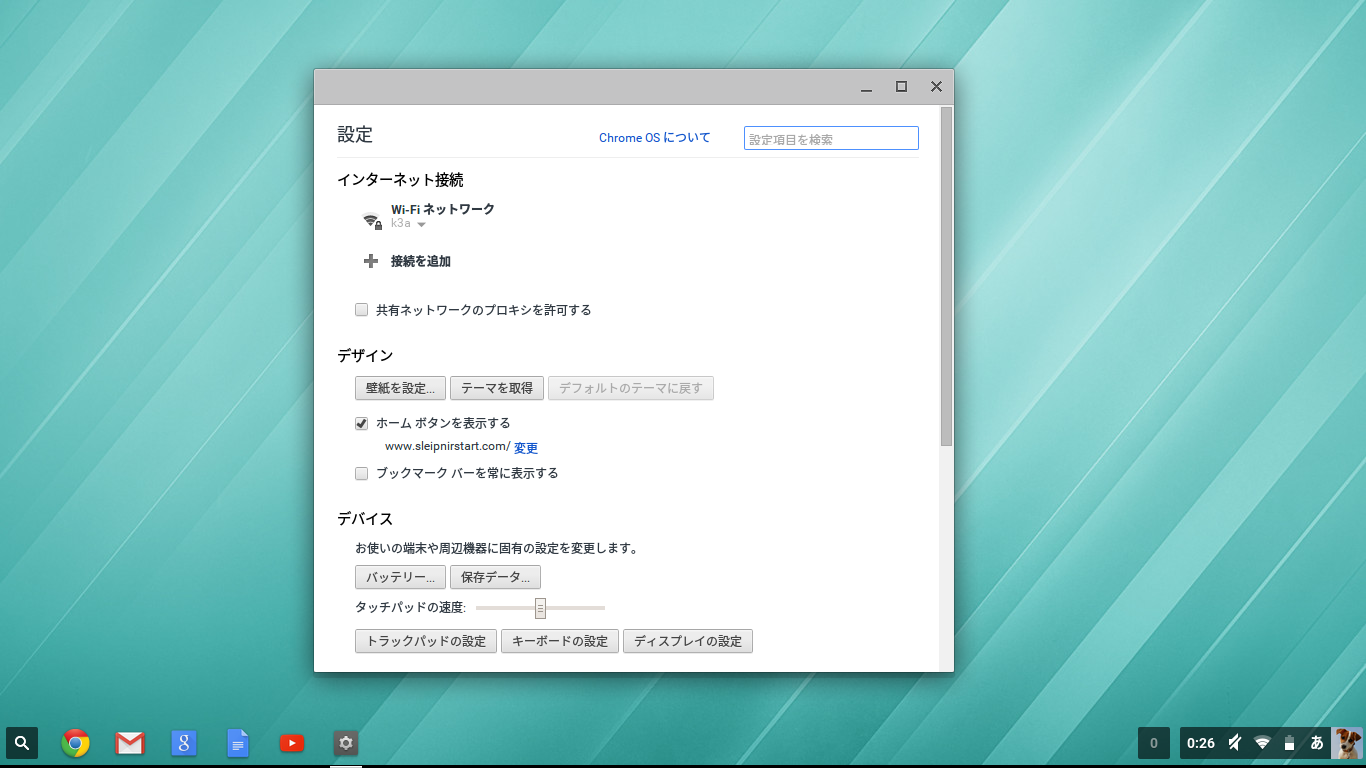Click the 壁紙を設定... button
Image resolution: width=1366 pixels, height=768 pixels.
[x=401, y=388]
